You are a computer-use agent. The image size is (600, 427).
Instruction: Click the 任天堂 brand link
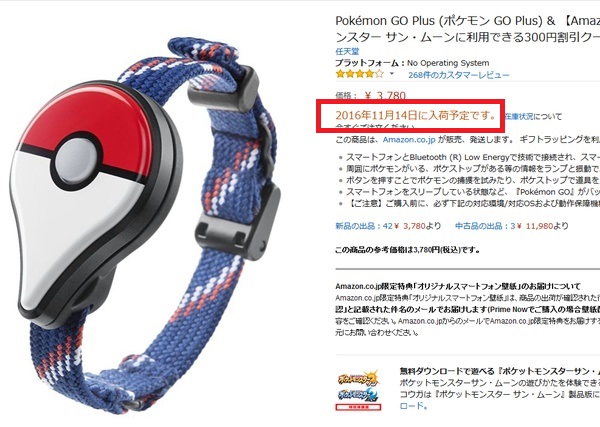(x=347, y=51)
